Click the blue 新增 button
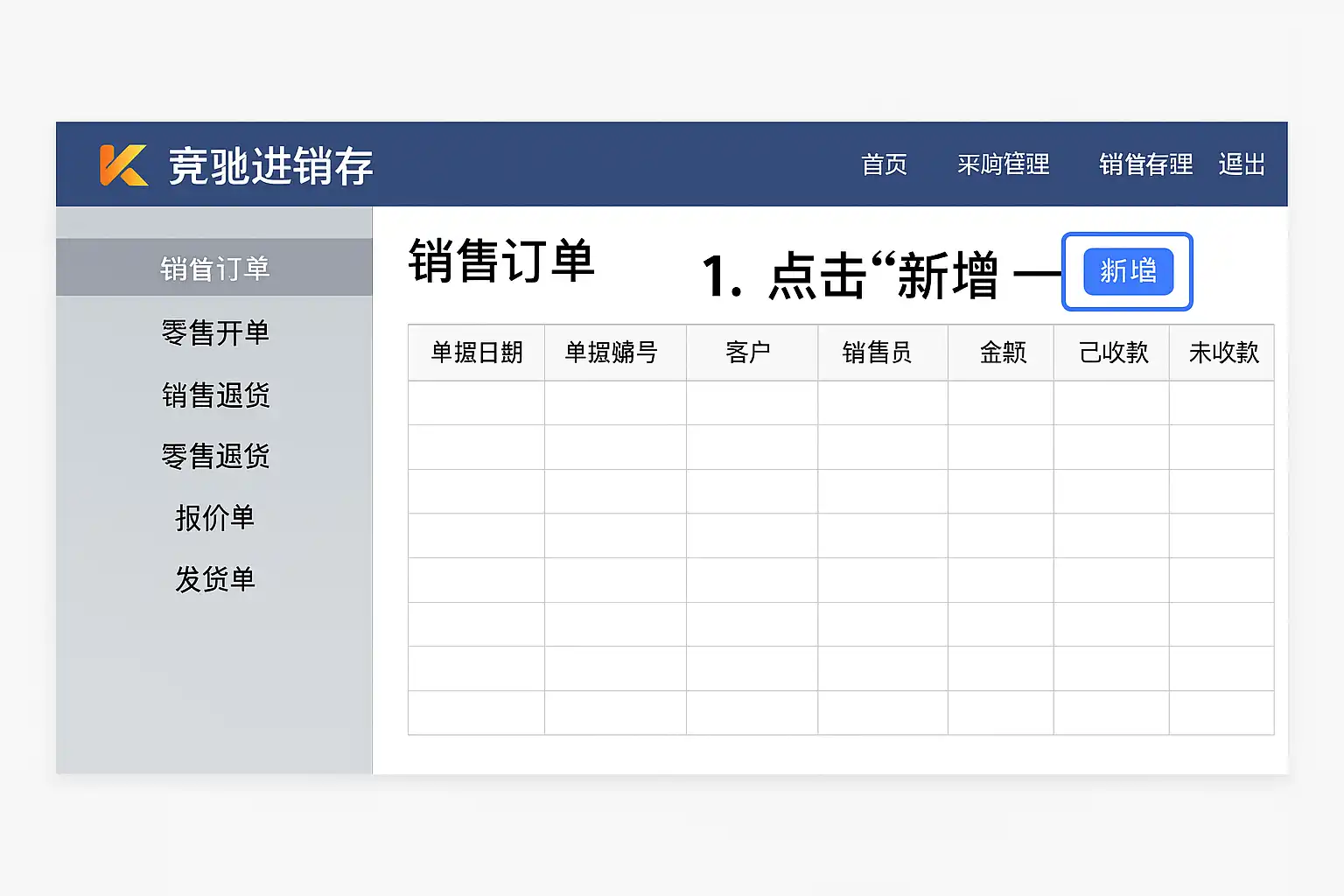Screen dimensions: 1344x896 pos(1128,271)
